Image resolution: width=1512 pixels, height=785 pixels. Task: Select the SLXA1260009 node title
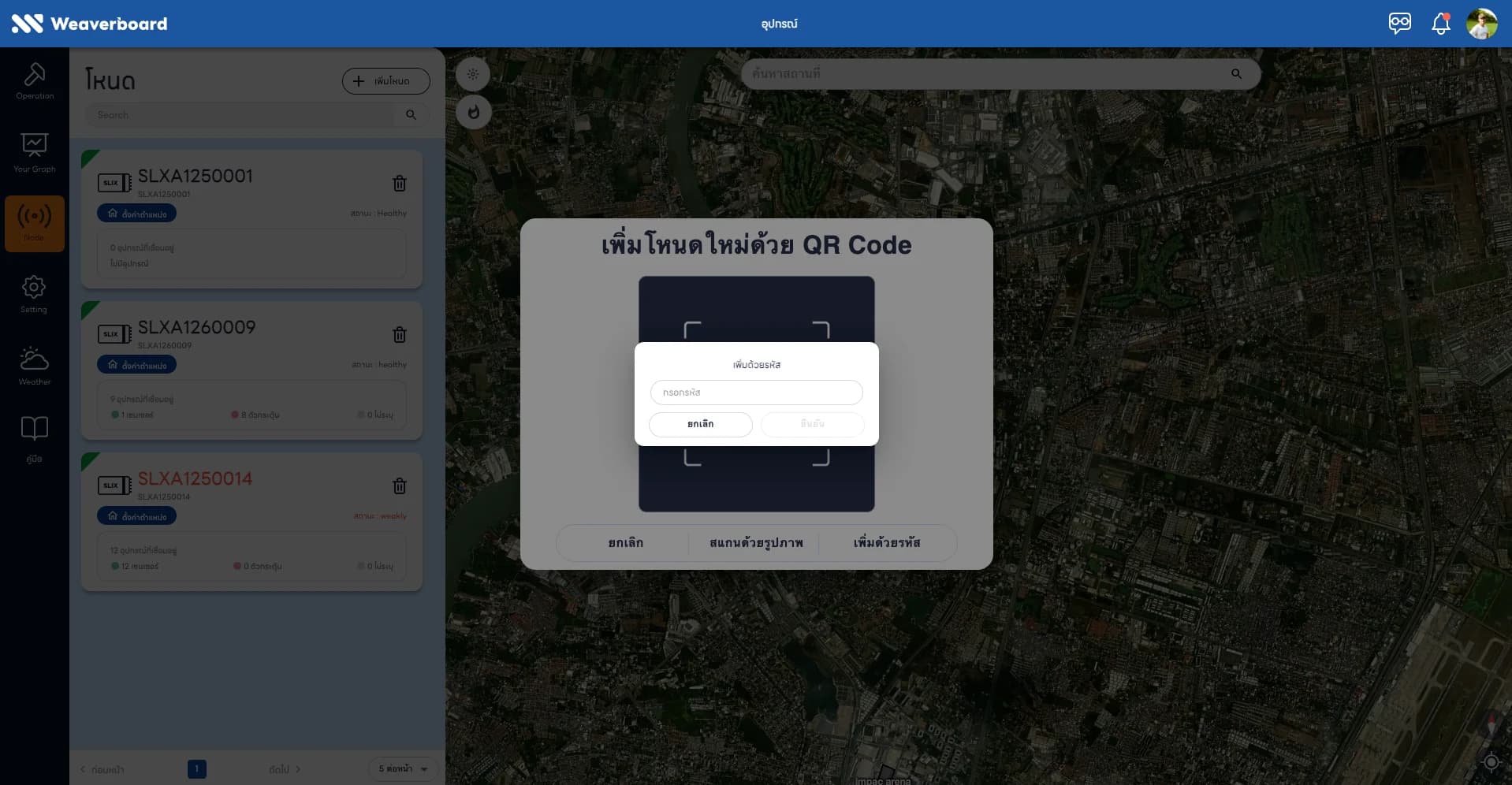click(x=197, y=327)
